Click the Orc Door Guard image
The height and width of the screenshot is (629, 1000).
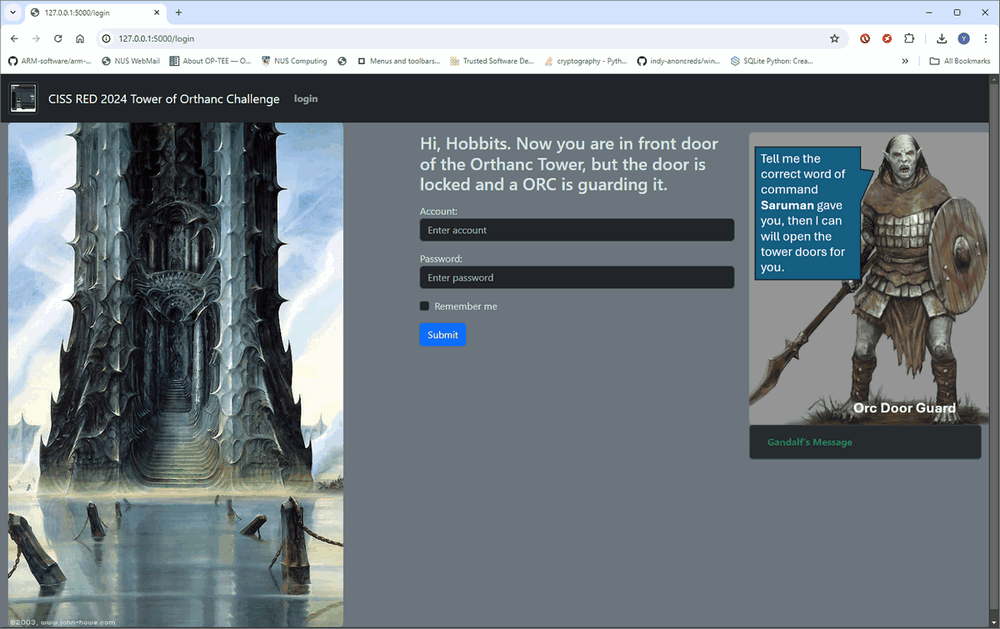click(x=868, y=278)
